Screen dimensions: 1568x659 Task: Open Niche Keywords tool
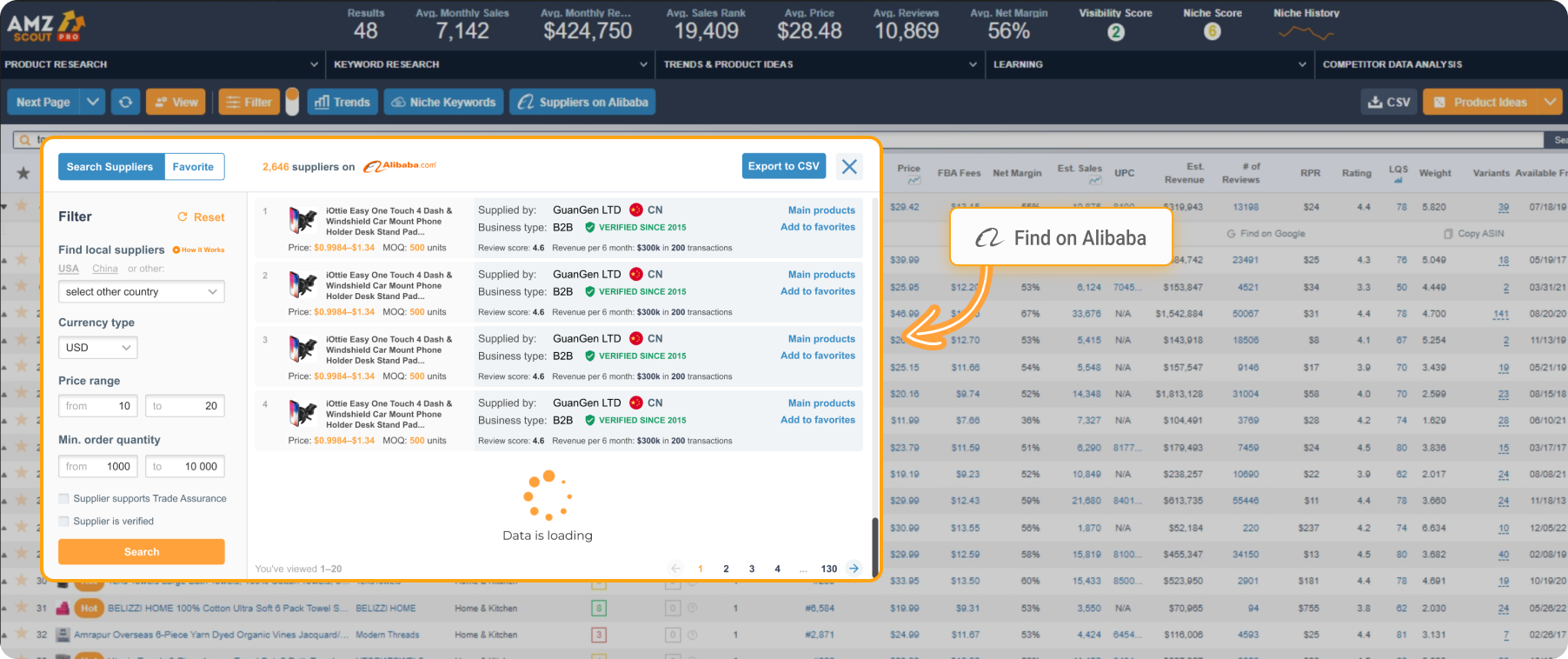pyautogui.click(x=443, y=102)
